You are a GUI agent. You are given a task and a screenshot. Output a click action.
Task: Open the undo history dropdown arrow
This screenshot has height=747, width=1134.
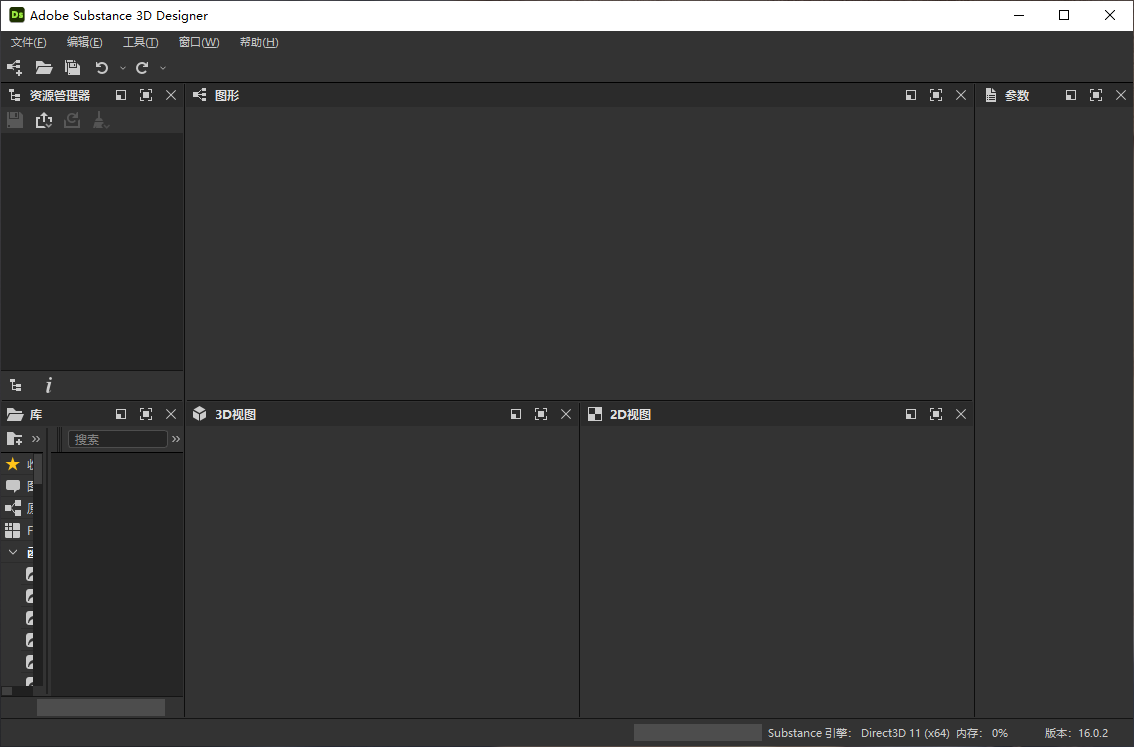[x=122, y=68]
